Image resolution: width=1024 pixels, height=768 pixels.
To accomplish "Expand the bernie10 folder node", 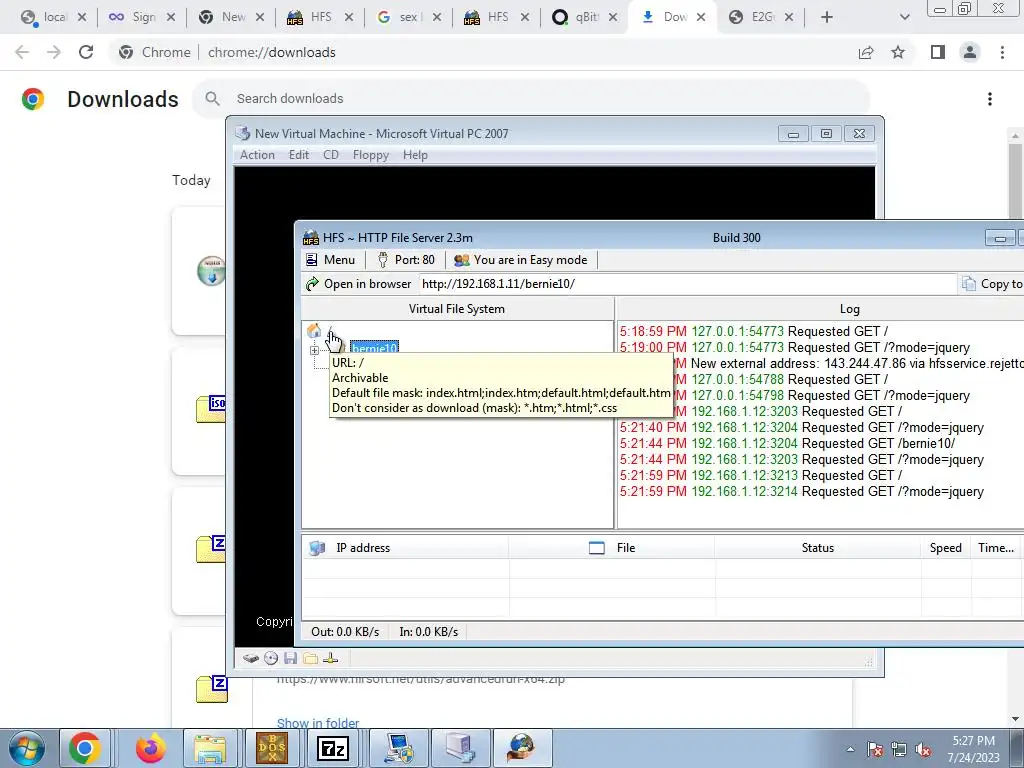I will (314, 350).
